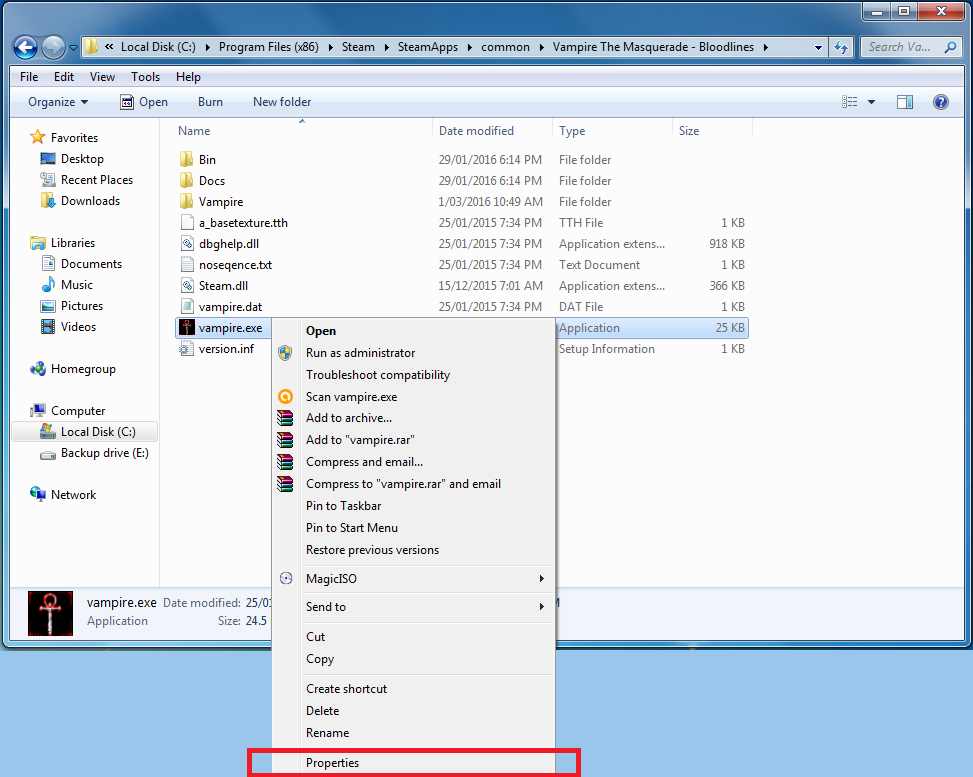Click Steam in the address breadcrumb
The height and width of the screenshot is (777, 973).
[x=358, y=47]
